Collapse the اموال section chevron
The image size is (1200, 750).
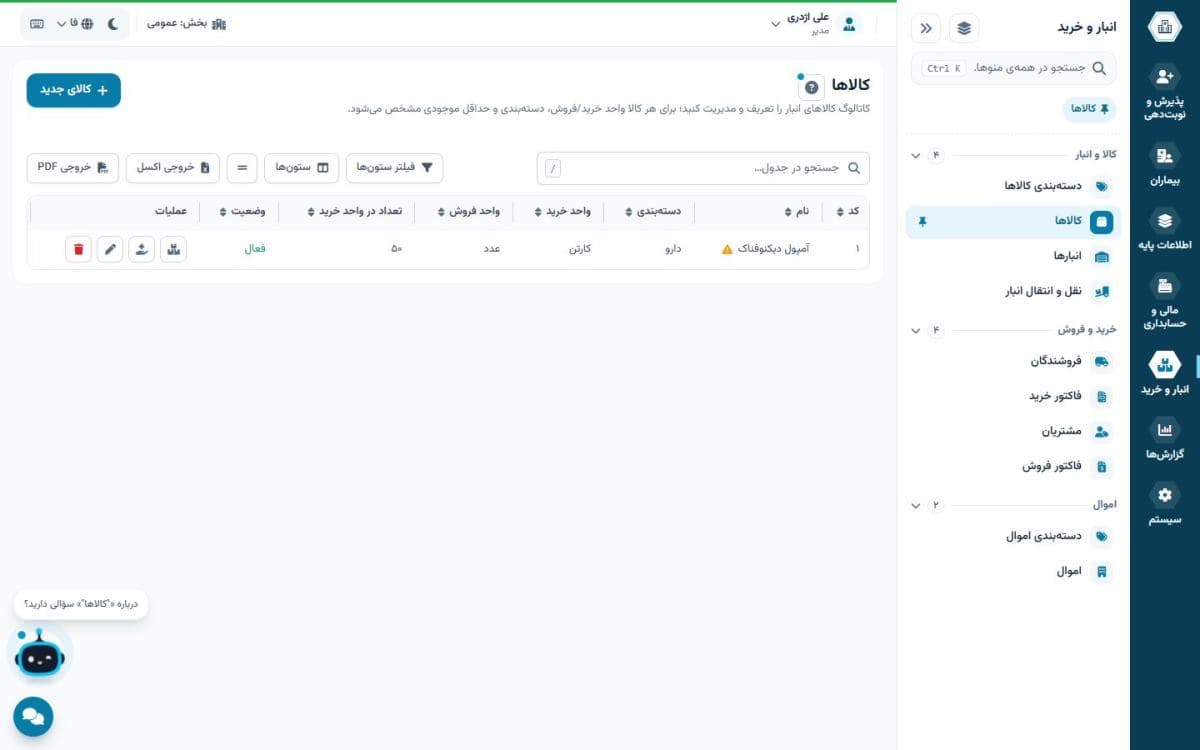[916, 505]
